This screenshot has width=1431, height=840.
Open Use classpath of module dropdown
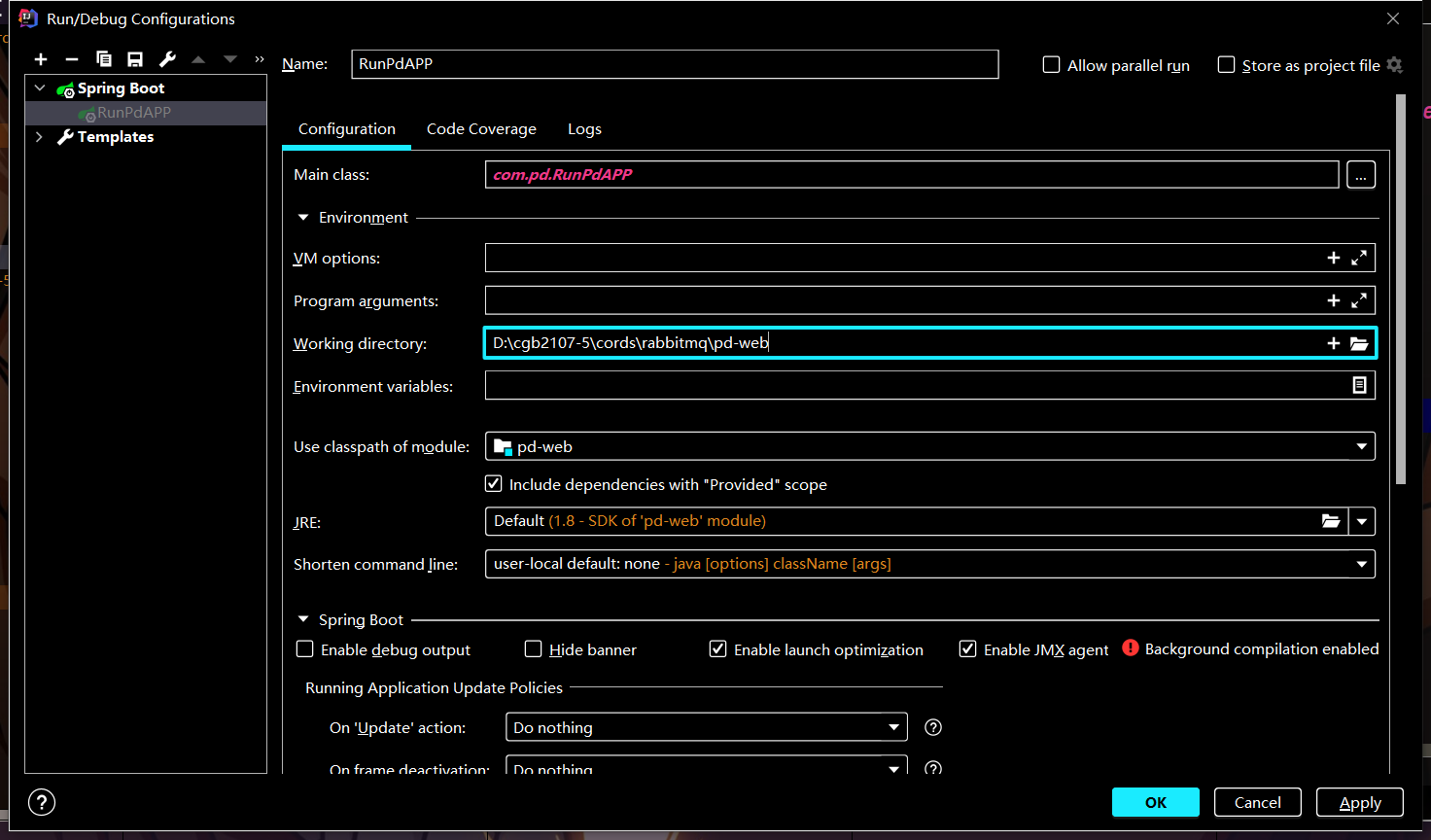1362,446
